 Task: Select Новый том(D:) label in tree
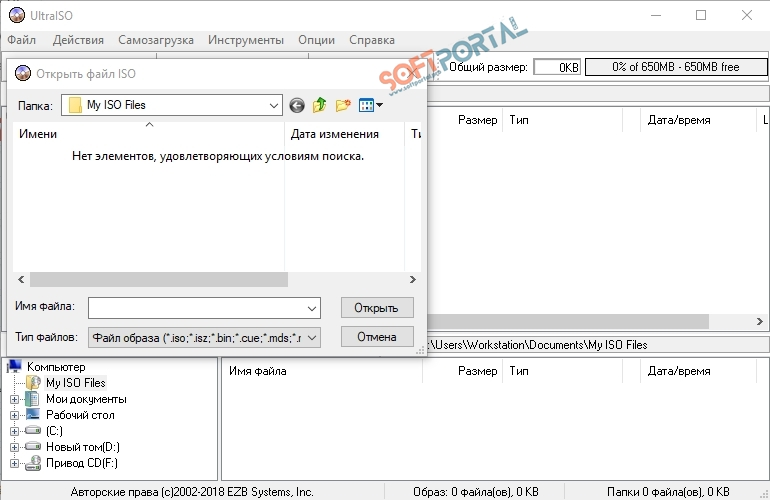coord(82,447)
